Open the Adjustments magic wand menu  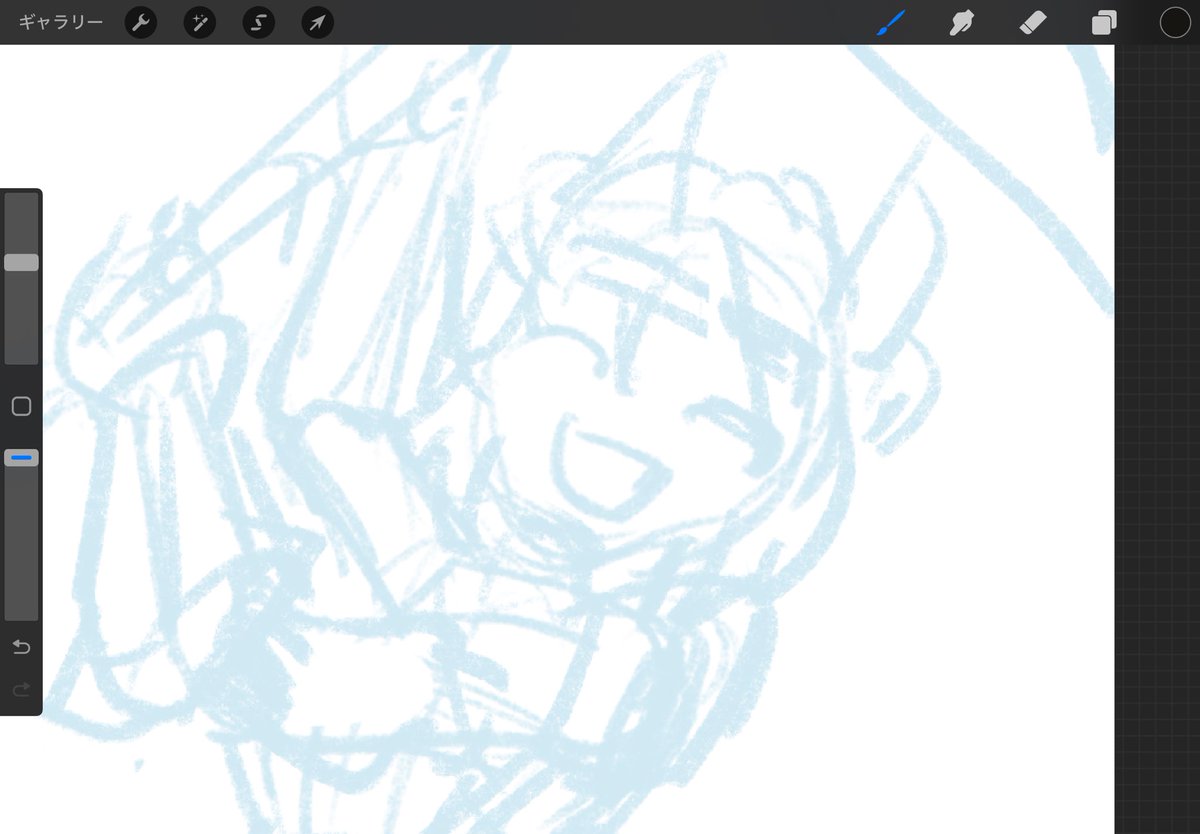click(200, 23)
